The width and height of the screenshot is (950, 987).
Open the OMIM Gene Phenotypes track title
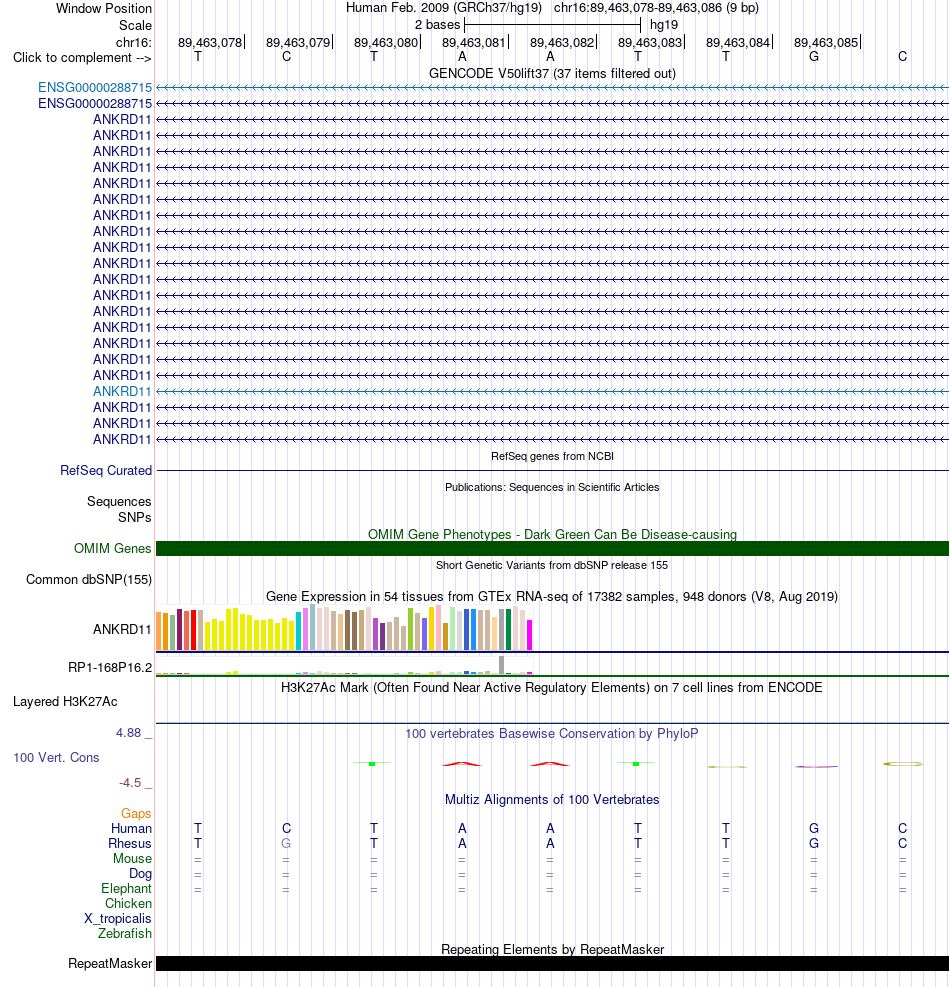(x=552, y=534)
